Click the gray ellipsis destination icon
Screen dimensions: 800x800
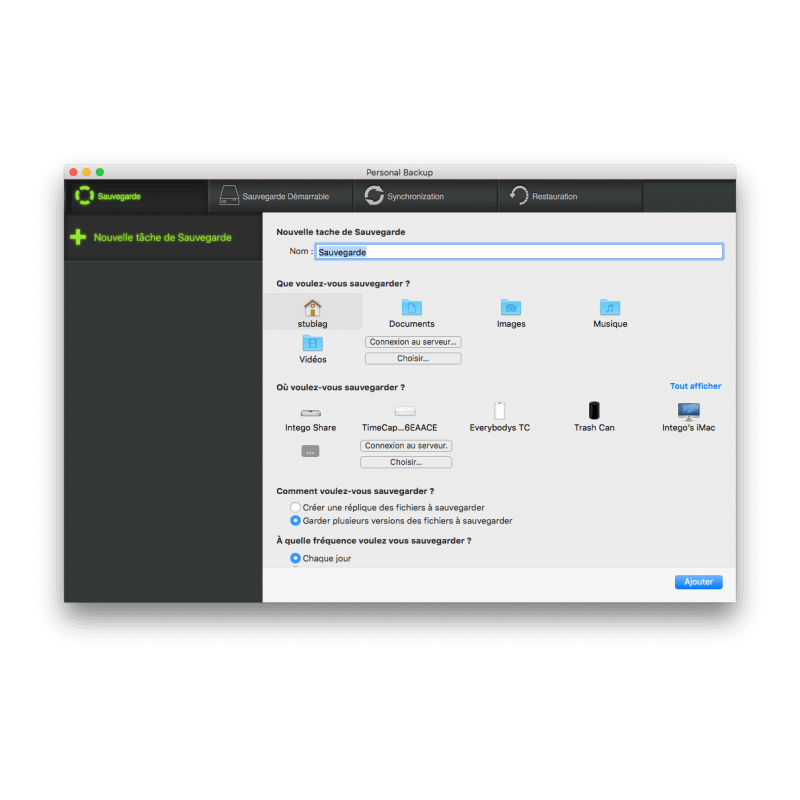point(310,451)
